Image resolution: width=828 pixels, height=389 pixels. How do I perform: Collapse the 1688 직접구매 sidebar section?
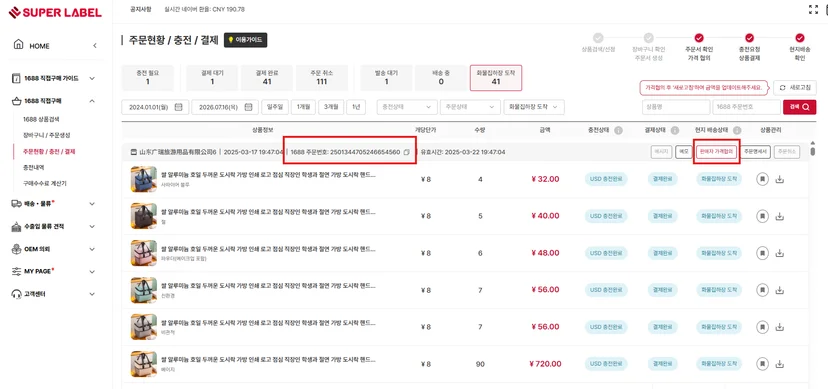click(92, 101)
